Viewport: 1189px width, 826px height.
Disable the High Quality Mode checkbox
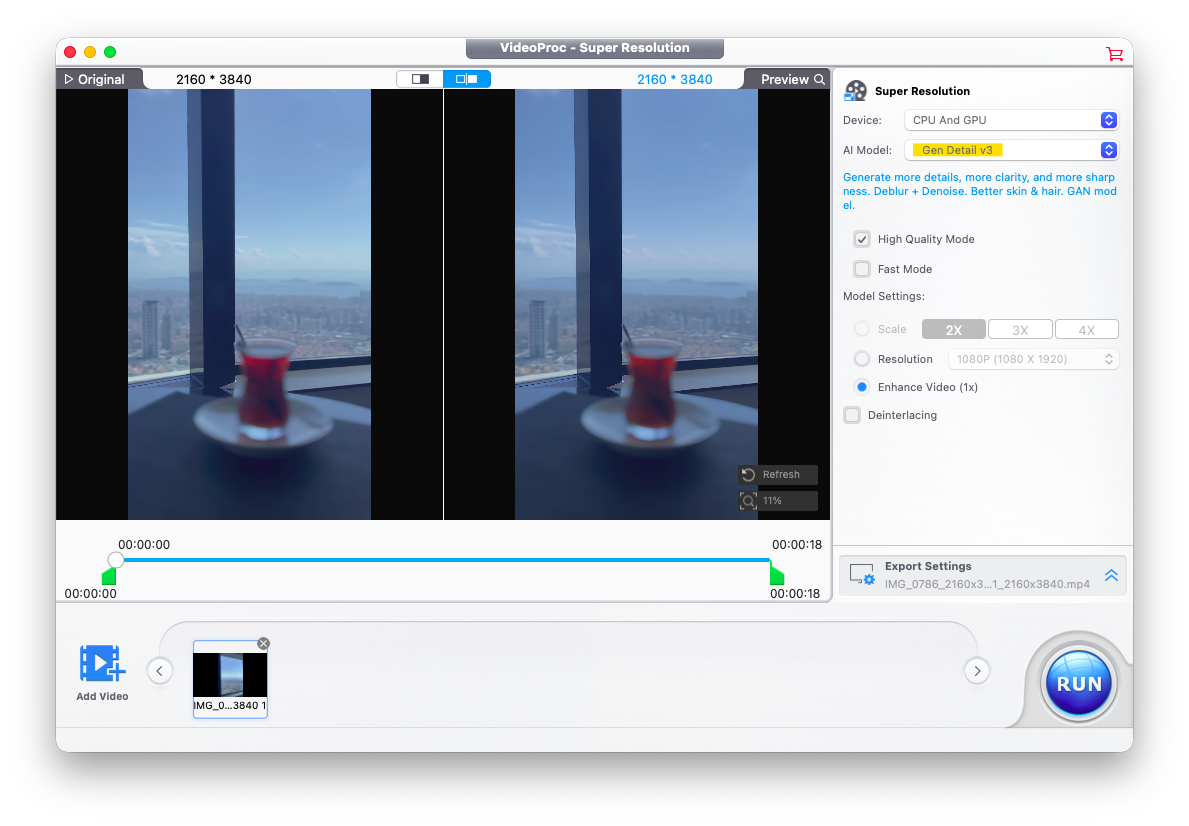point(861,239)
